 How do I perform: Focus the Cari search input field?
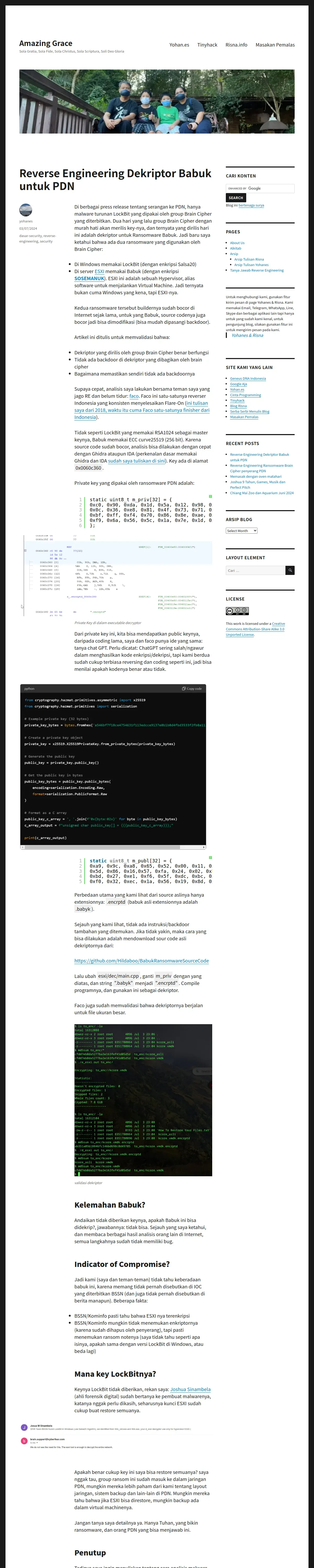tap(255, 570)
